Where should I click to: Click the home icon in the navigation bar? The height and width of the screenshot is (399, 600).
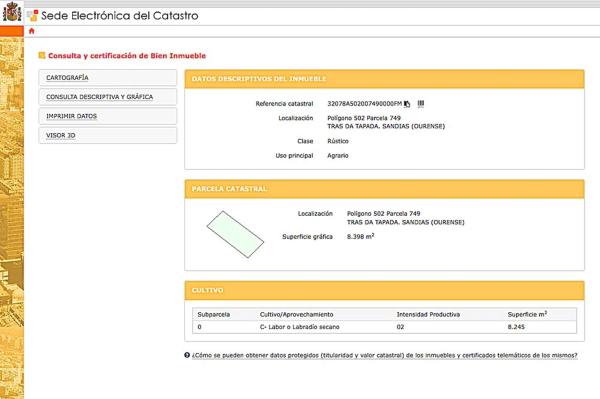[x=31, y=31]
